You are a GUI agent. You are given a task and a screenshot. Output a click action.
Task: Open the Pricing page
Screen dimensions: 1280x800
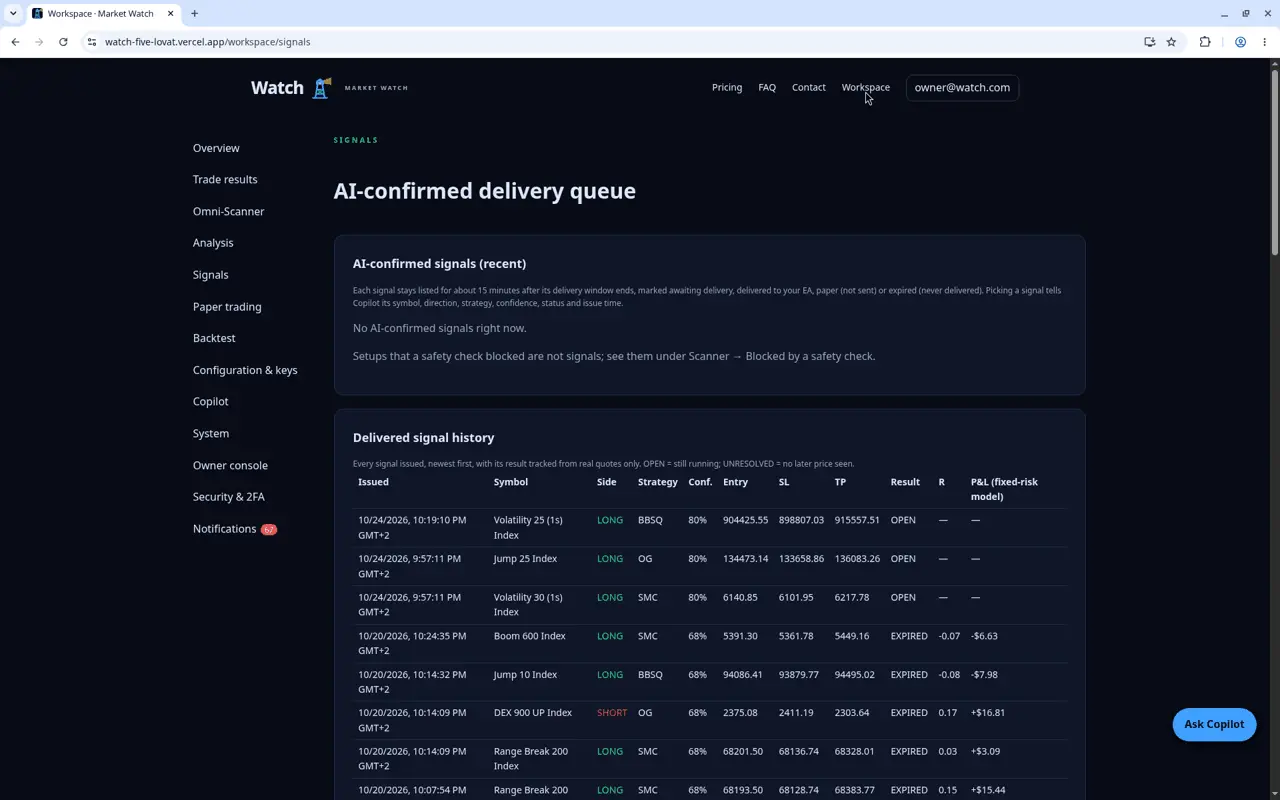tap(727, 88)
